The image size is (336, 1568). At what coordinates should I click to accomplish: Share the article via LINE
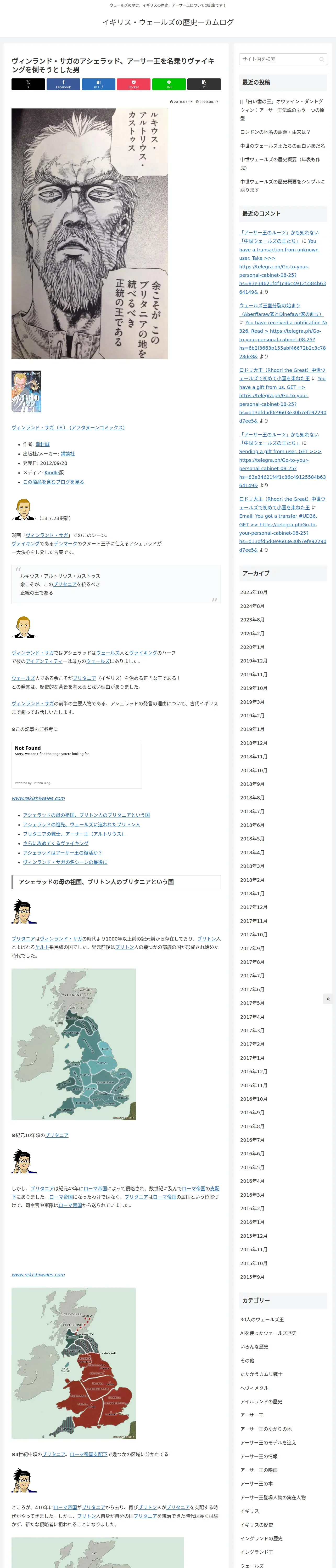169,85
